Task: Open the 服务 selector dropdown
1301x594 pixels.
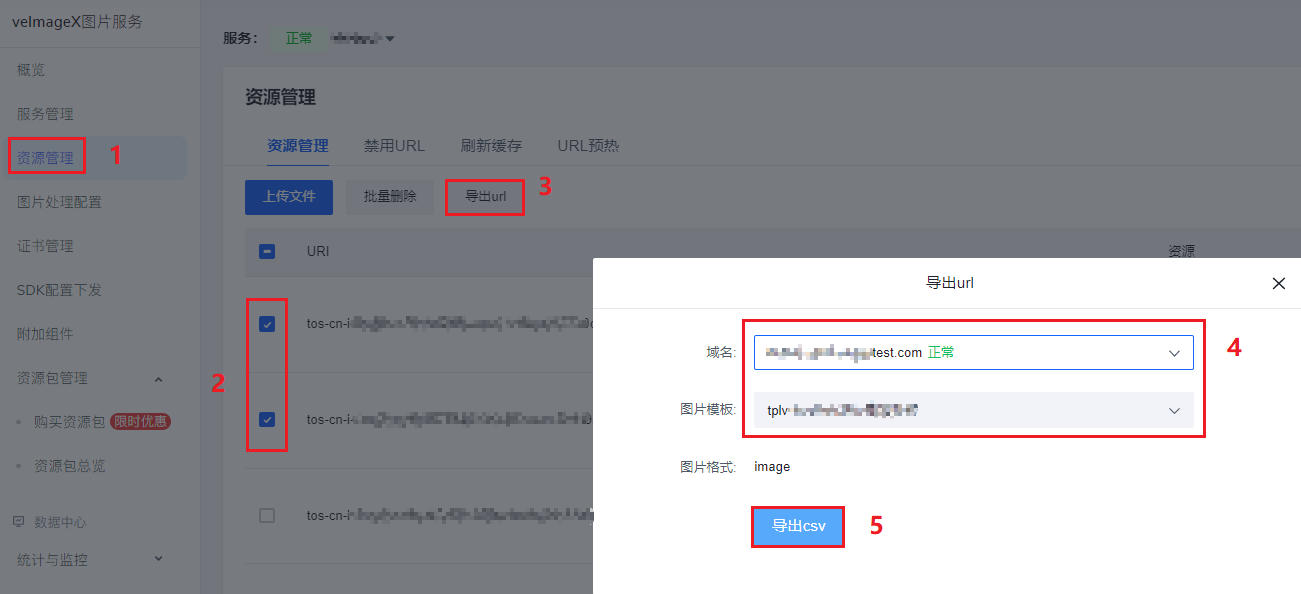Action: [x=362, y=38]
